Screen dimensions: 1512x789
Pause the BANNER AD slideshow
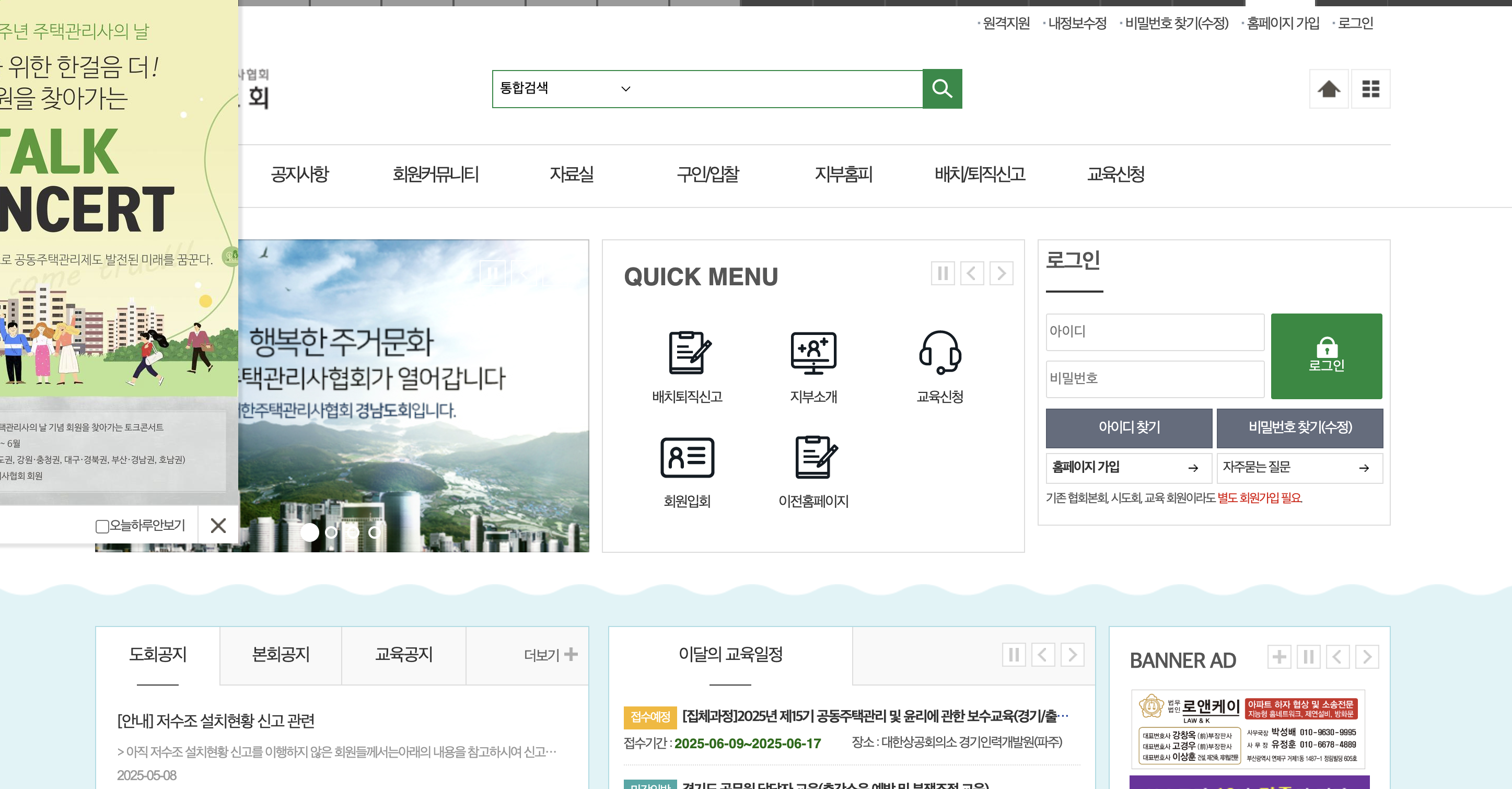(x=1308, y=656)
